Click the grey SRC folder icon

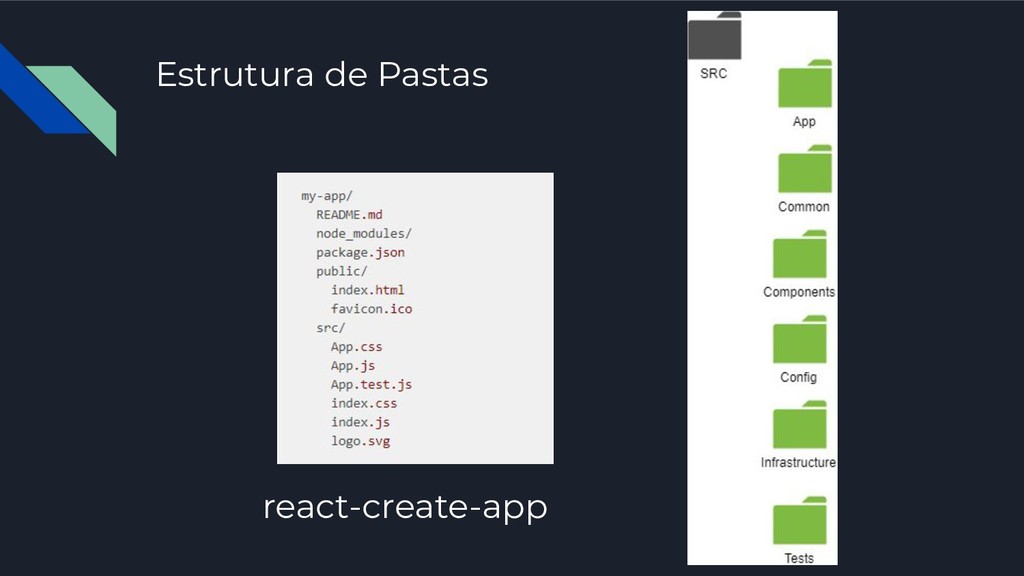point(714,36)
